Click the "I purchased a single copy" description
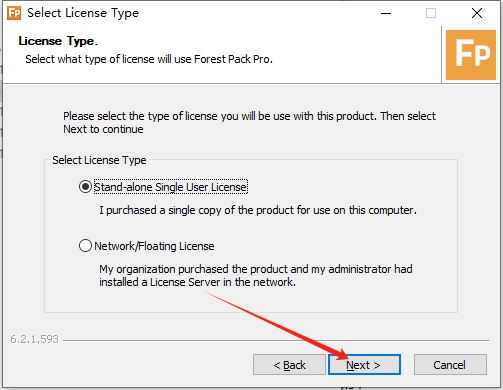This screenshot has width=503, height=390. click(x=258, y=210)
